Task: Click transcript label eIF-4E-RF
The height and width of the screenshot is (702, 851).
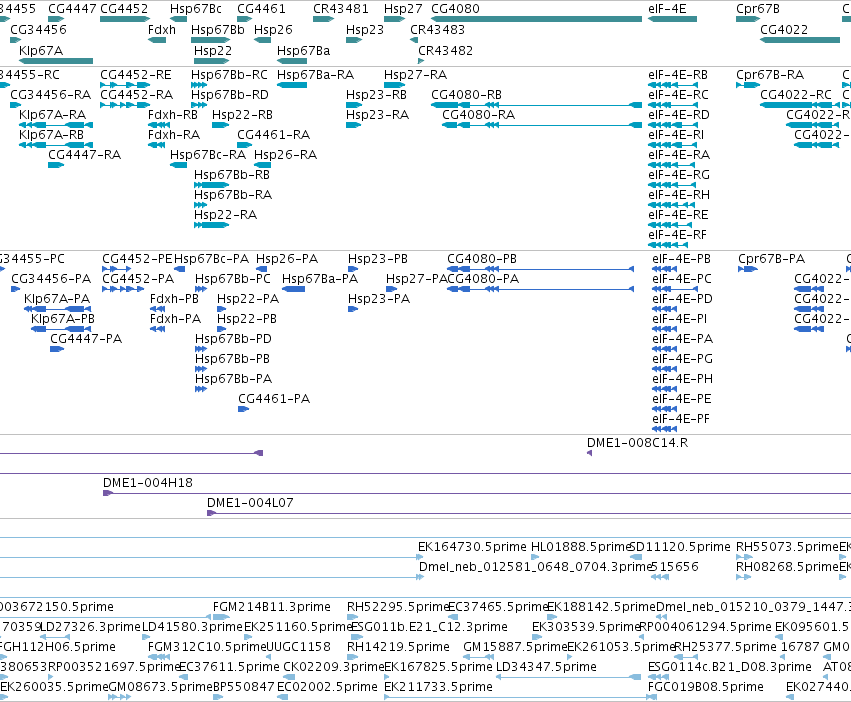Action: [677, 235]
